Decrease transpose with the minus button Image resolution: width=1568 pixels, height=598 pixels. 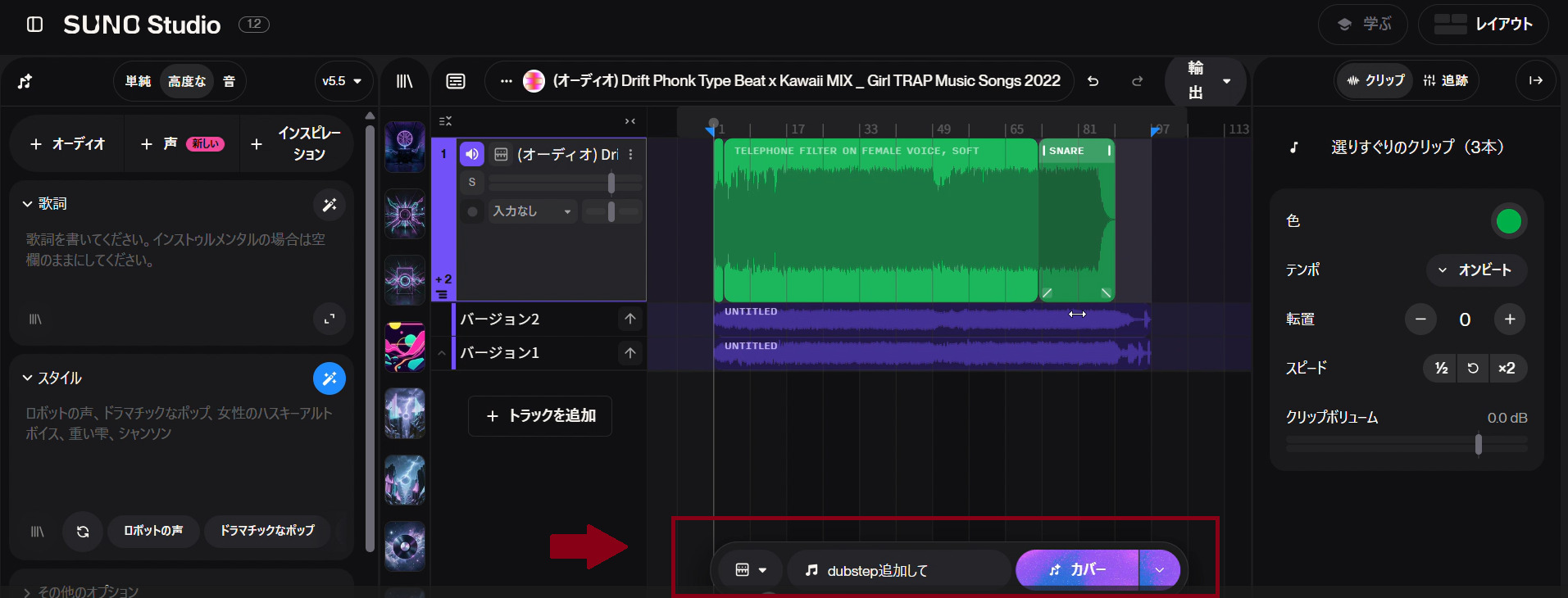coord(1420,319)
